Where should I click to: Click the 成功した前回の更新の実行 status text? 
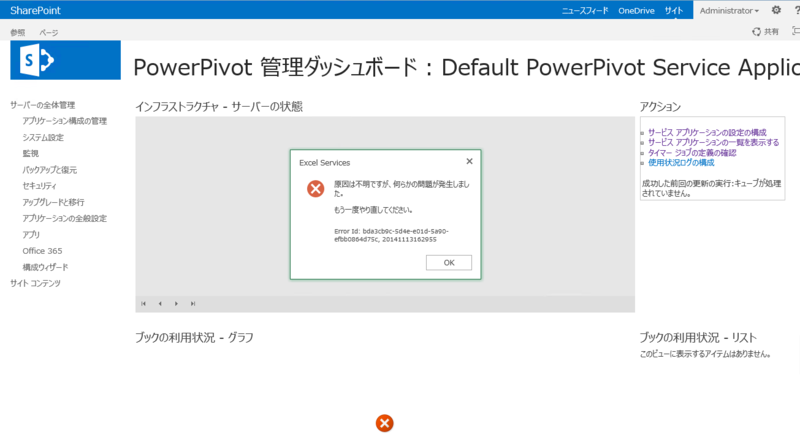click(711, 188)
